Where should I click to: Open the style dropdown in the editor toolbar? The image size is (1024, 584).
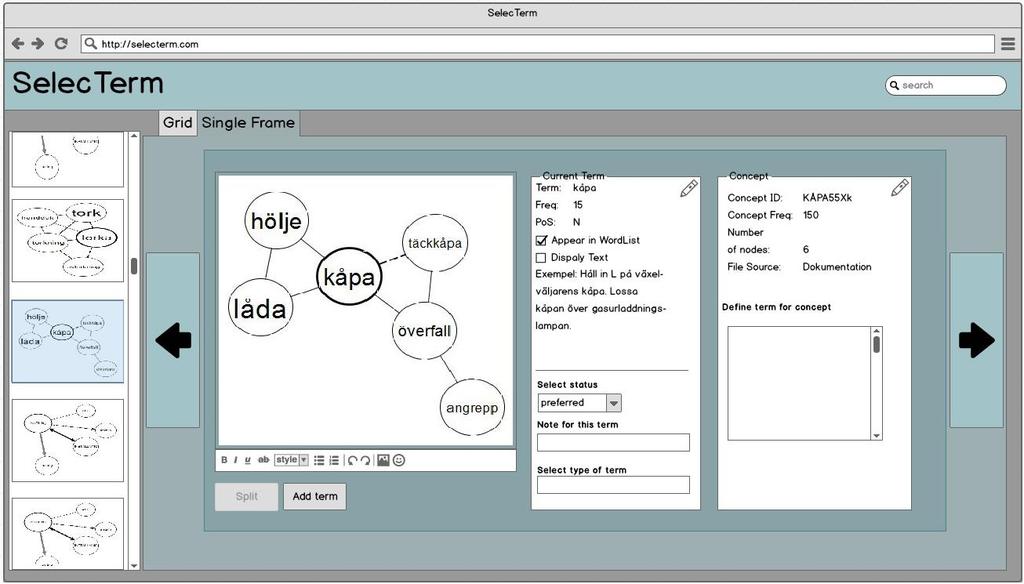point(291,460)
